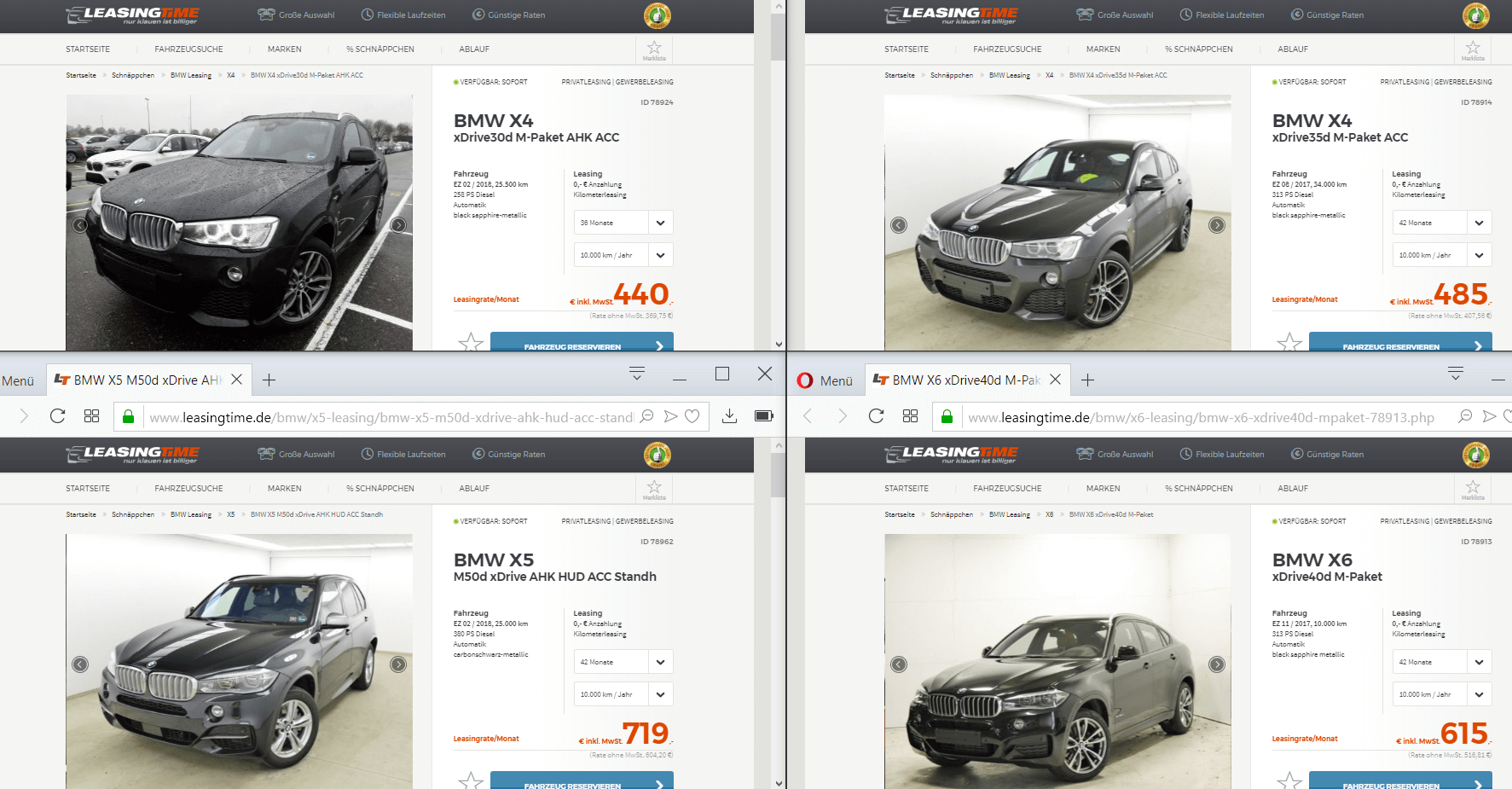Click battery saver icon in X5 browser
The width and height of the screenshot is (1512, 789).
coord(764,416)
